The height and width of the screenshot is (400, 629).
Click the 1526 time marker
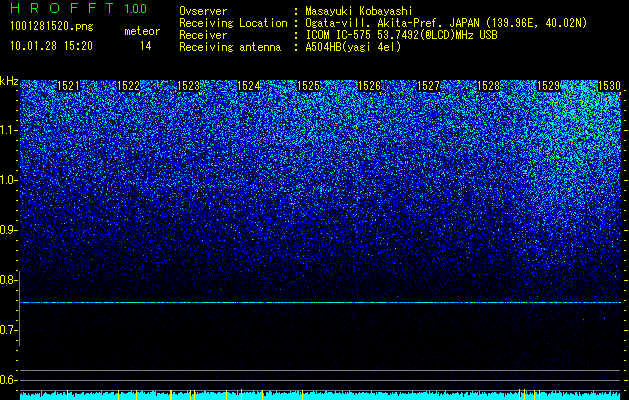coord(369,86)
